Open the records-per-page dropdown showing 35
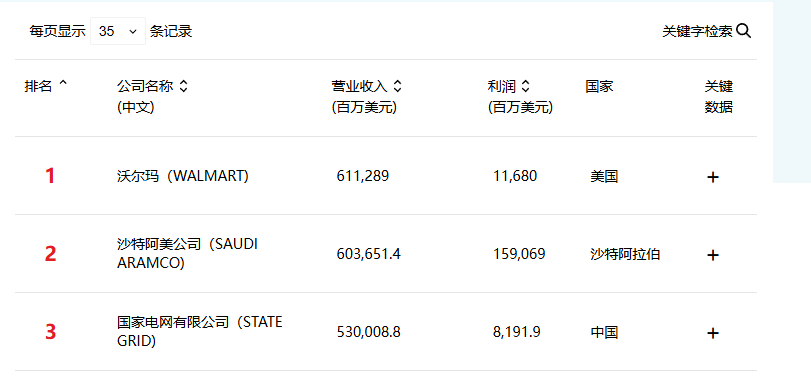 coord(118,31)
